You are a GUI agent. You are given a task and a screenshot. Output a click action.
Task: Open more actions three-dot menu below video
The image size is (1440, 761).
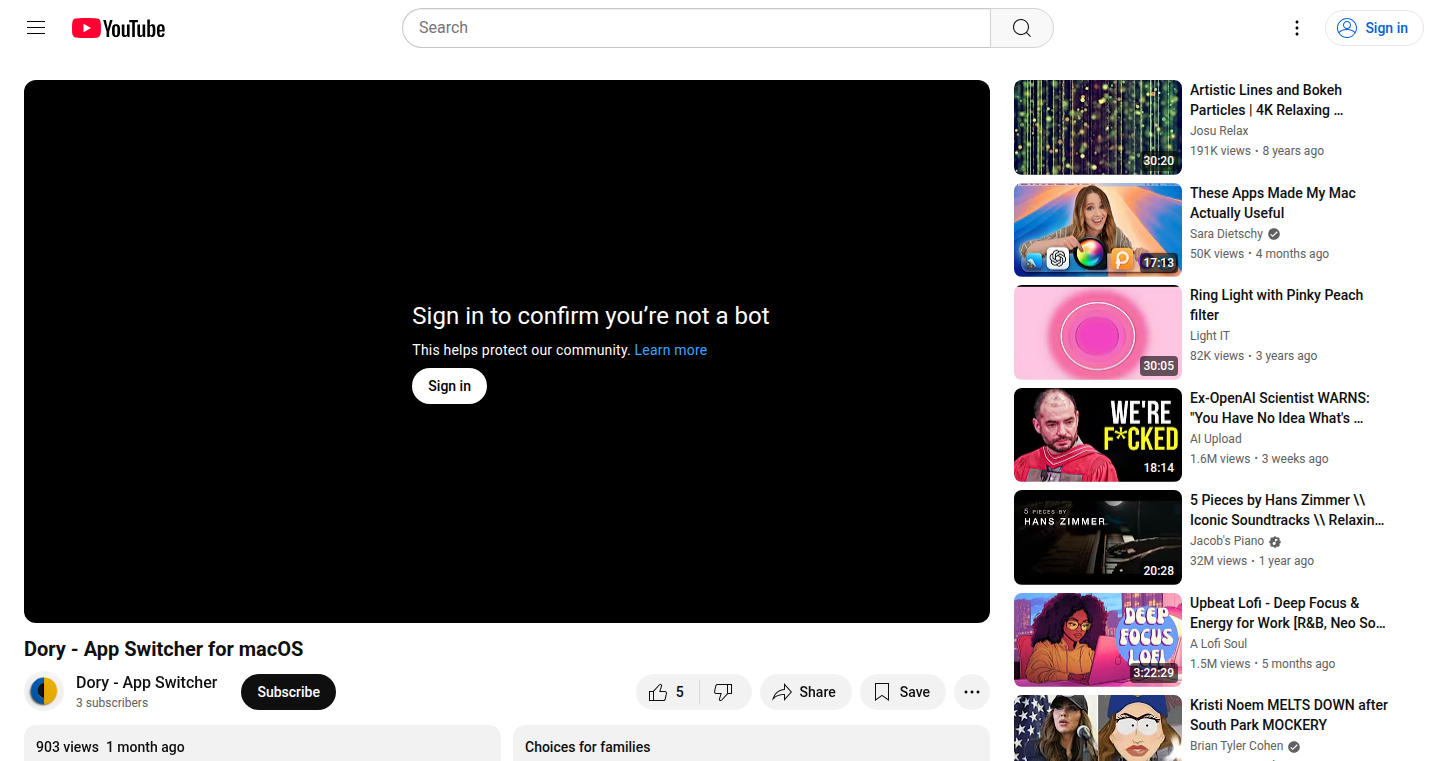tap(972, 692)
